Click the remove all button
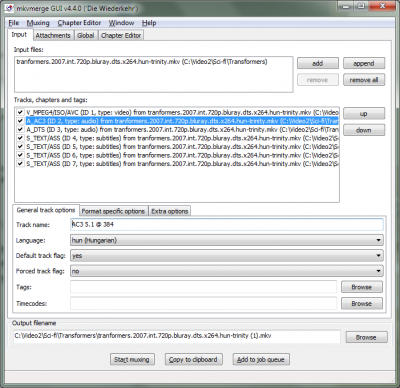This screenshot has height=388, width=400. coord(364,80)
